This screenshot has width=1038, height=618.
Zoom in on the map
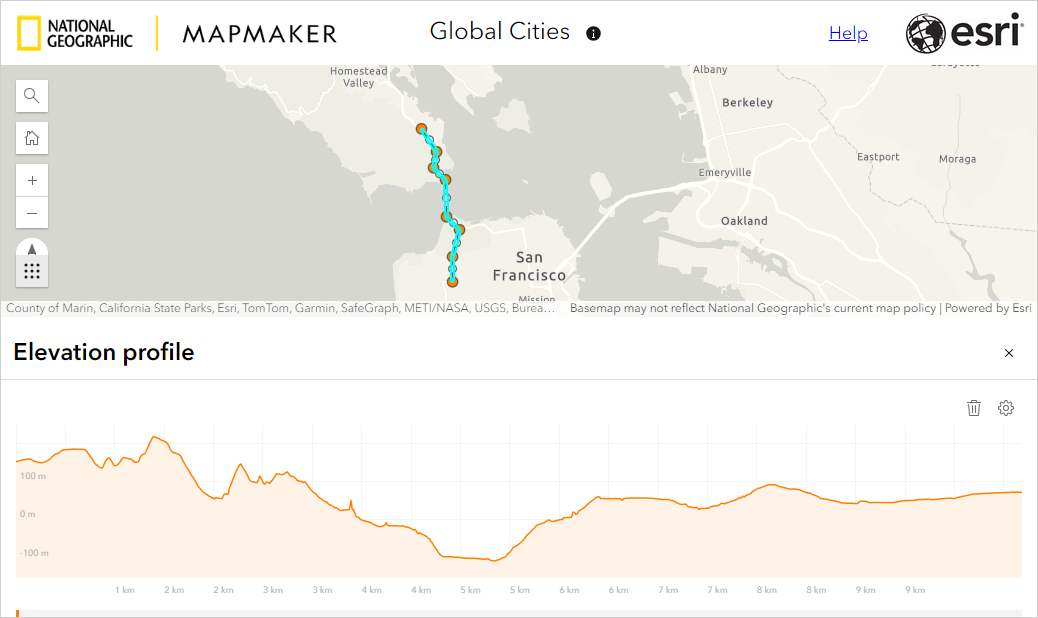(31, 180)
